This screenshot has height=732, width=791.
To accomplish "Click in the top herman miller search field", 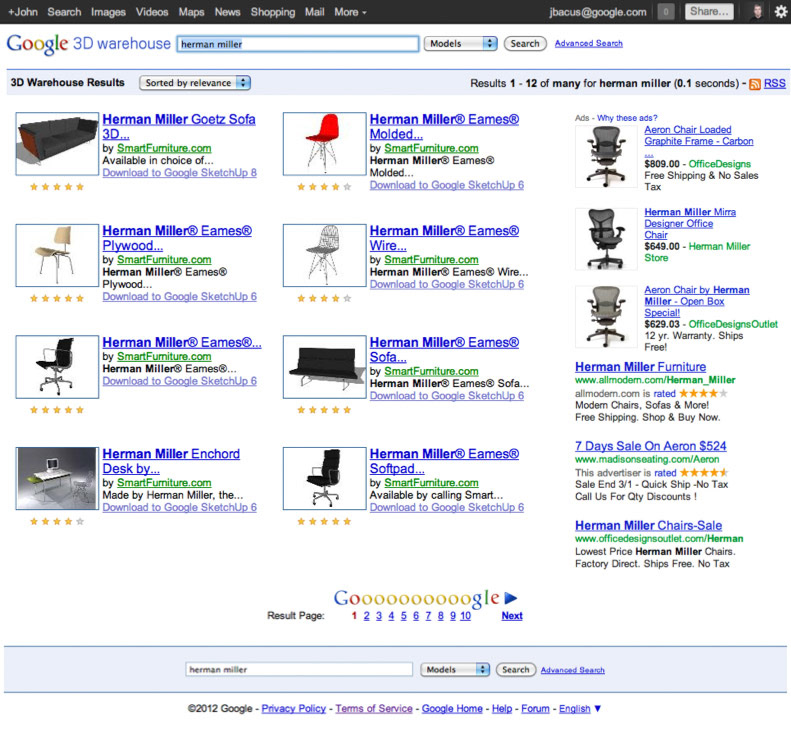I will 298,44.
